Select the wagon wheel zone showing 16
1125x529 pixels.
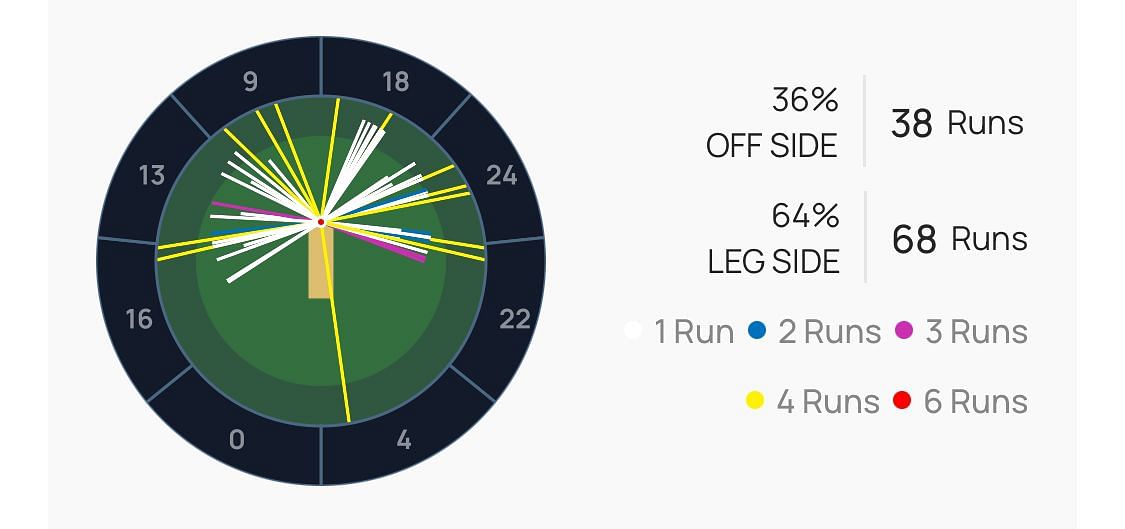[x=139, y=319]
